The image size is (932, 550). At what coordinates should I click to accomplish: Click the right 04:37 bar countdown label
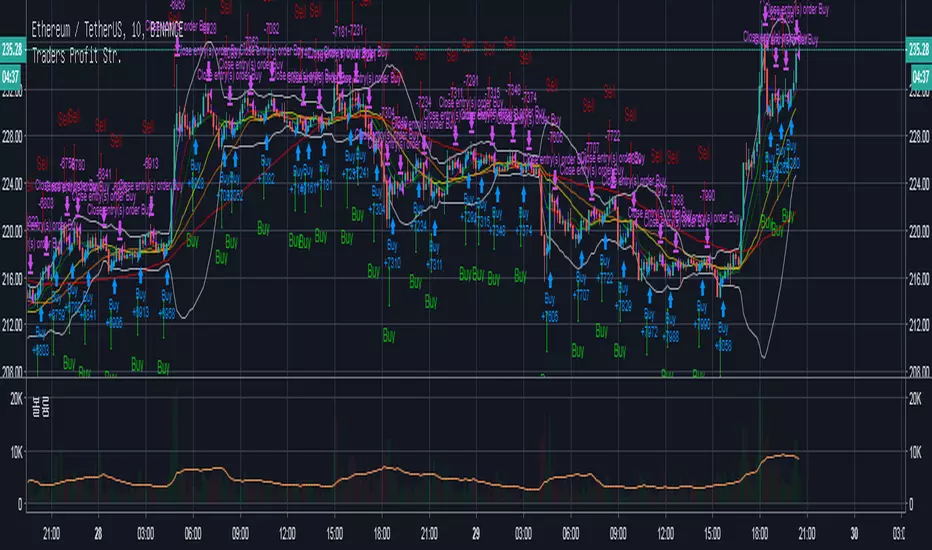click(x=920, y=76)
